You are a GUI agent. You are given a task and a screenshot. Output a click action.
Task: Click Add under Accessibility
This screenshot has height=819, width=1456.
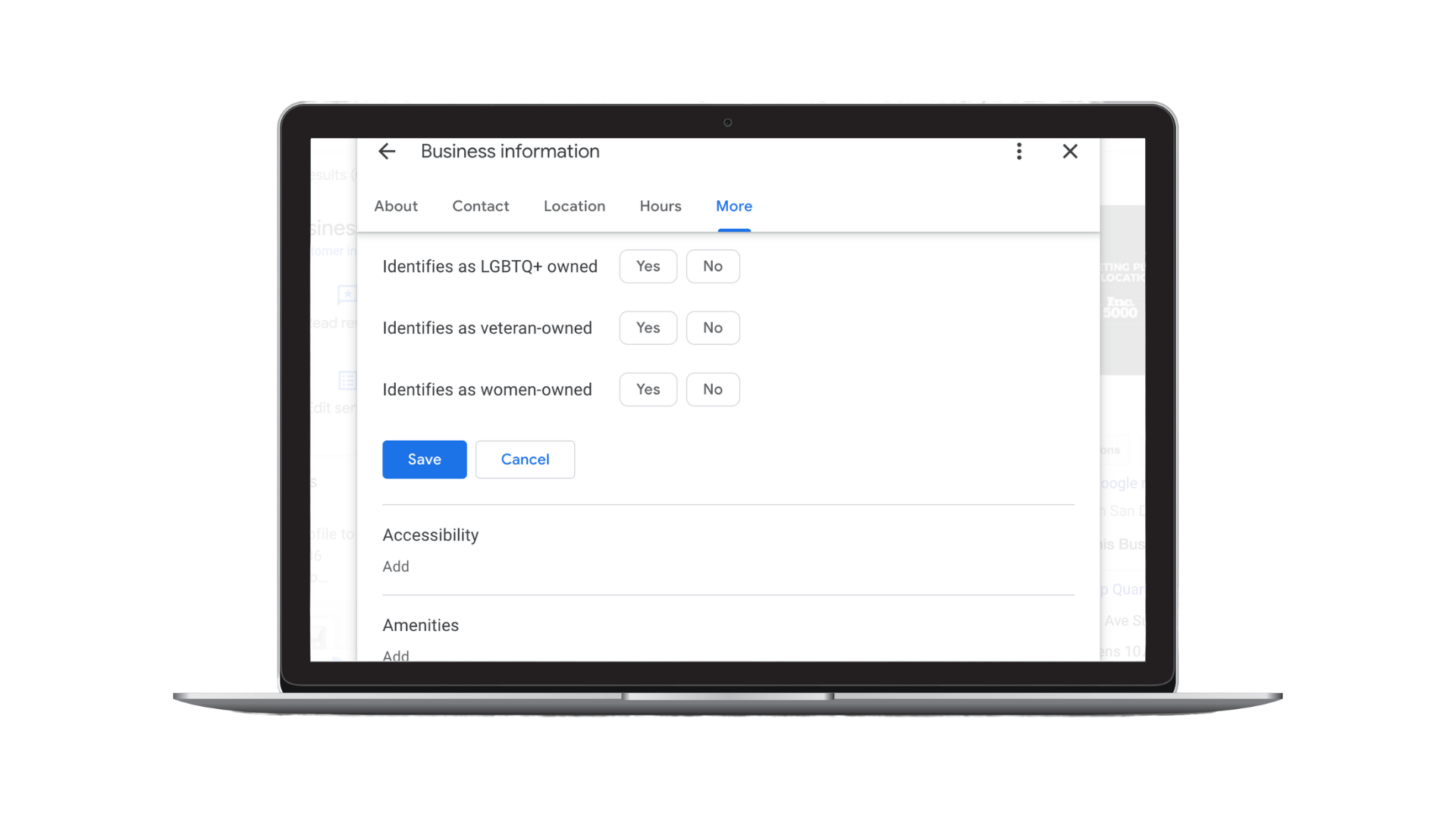[x=396, y=566]
